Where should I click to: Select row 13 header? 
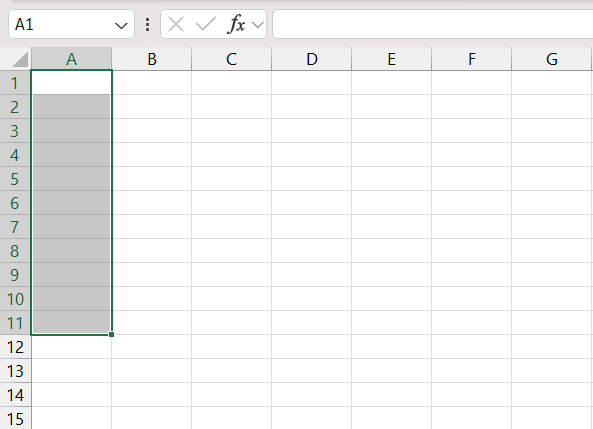15,371
